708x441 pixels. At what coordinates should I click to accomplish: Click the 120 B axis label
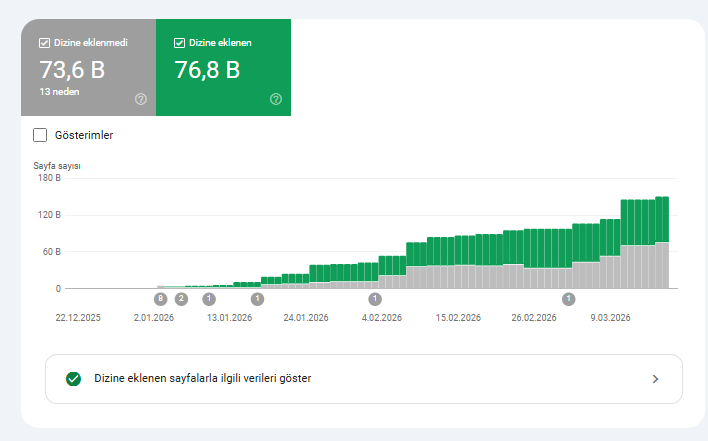tap(49, 215)
